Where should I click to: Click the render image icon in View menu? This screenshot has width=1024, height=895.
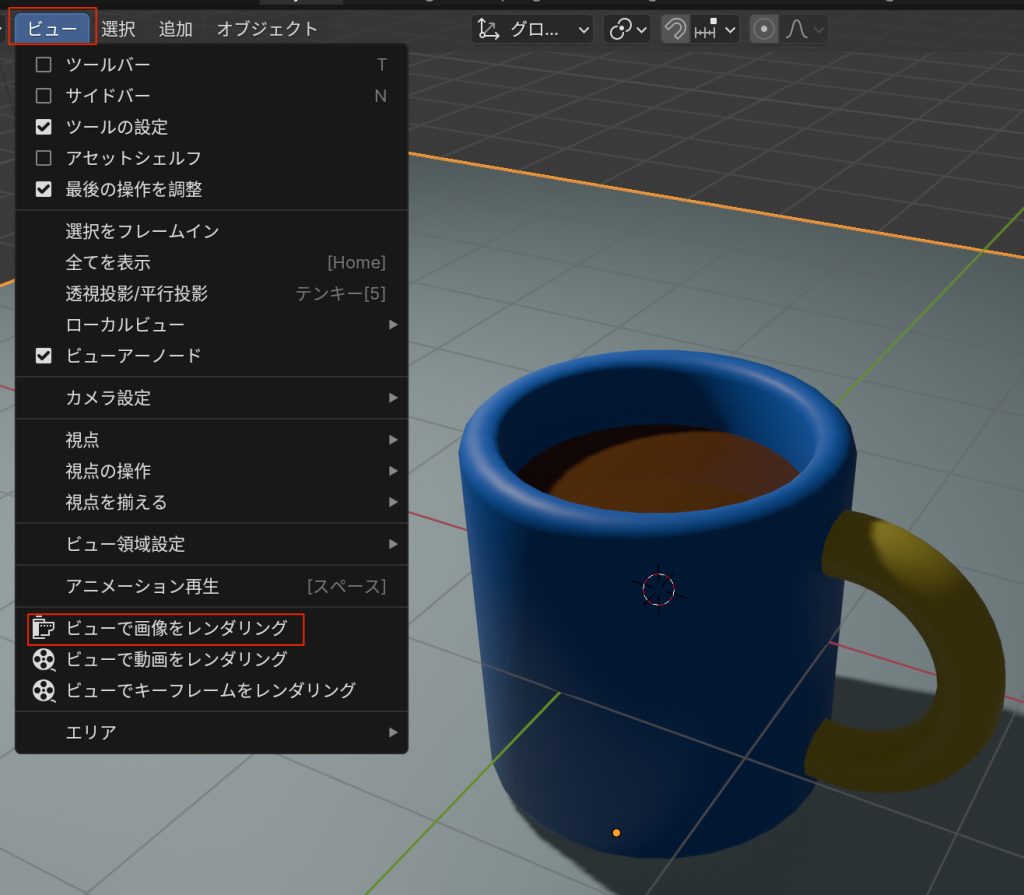(x=43, y=629)
